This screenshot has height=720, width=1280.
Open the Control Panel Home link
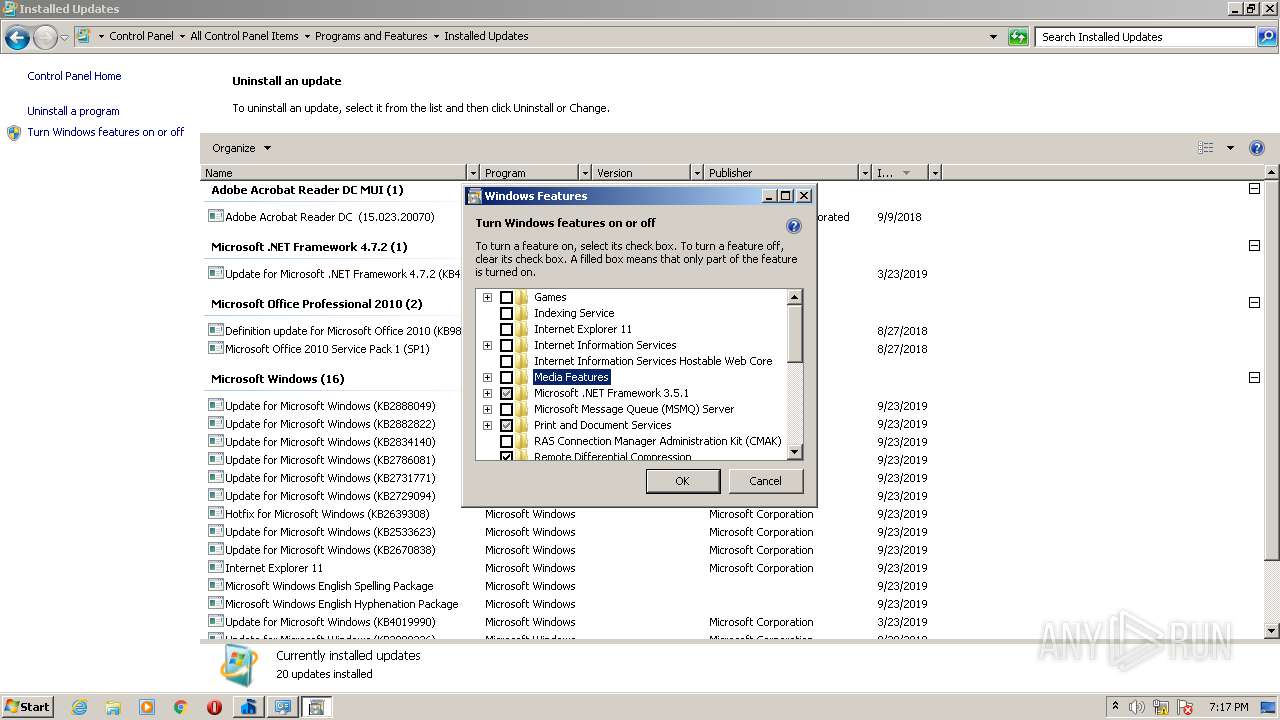(x=74, y=76)
